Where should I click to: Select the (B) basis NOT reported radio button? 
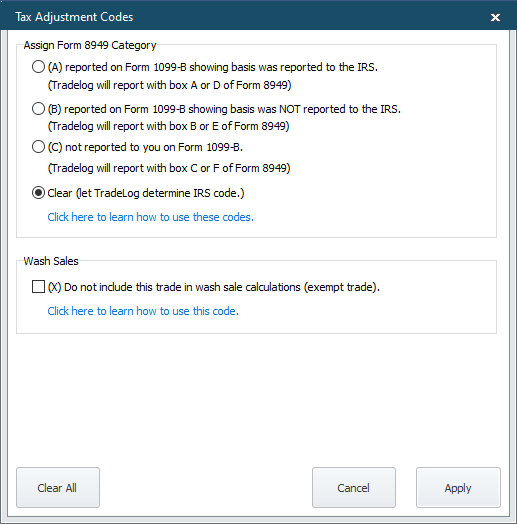pyautogui.click(x=38, y=109)
